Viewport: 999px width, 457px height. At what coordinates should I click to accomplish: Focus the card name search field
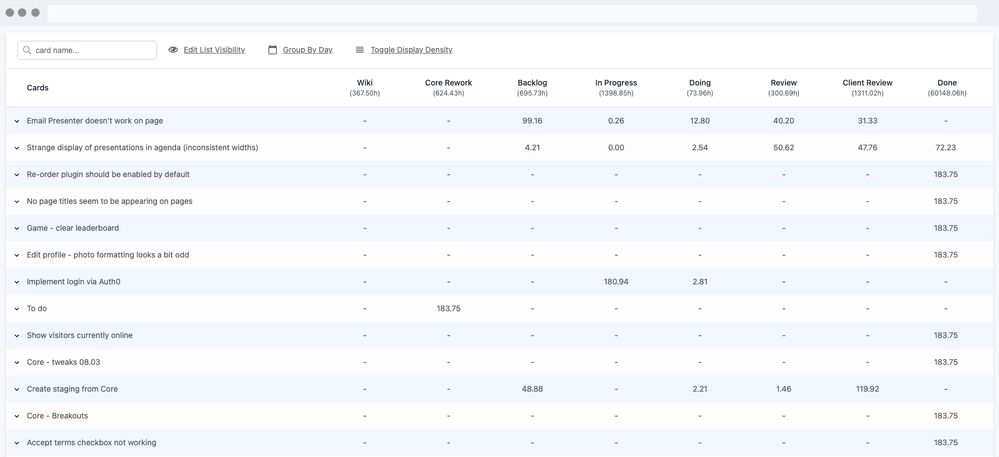pos(87,50)
